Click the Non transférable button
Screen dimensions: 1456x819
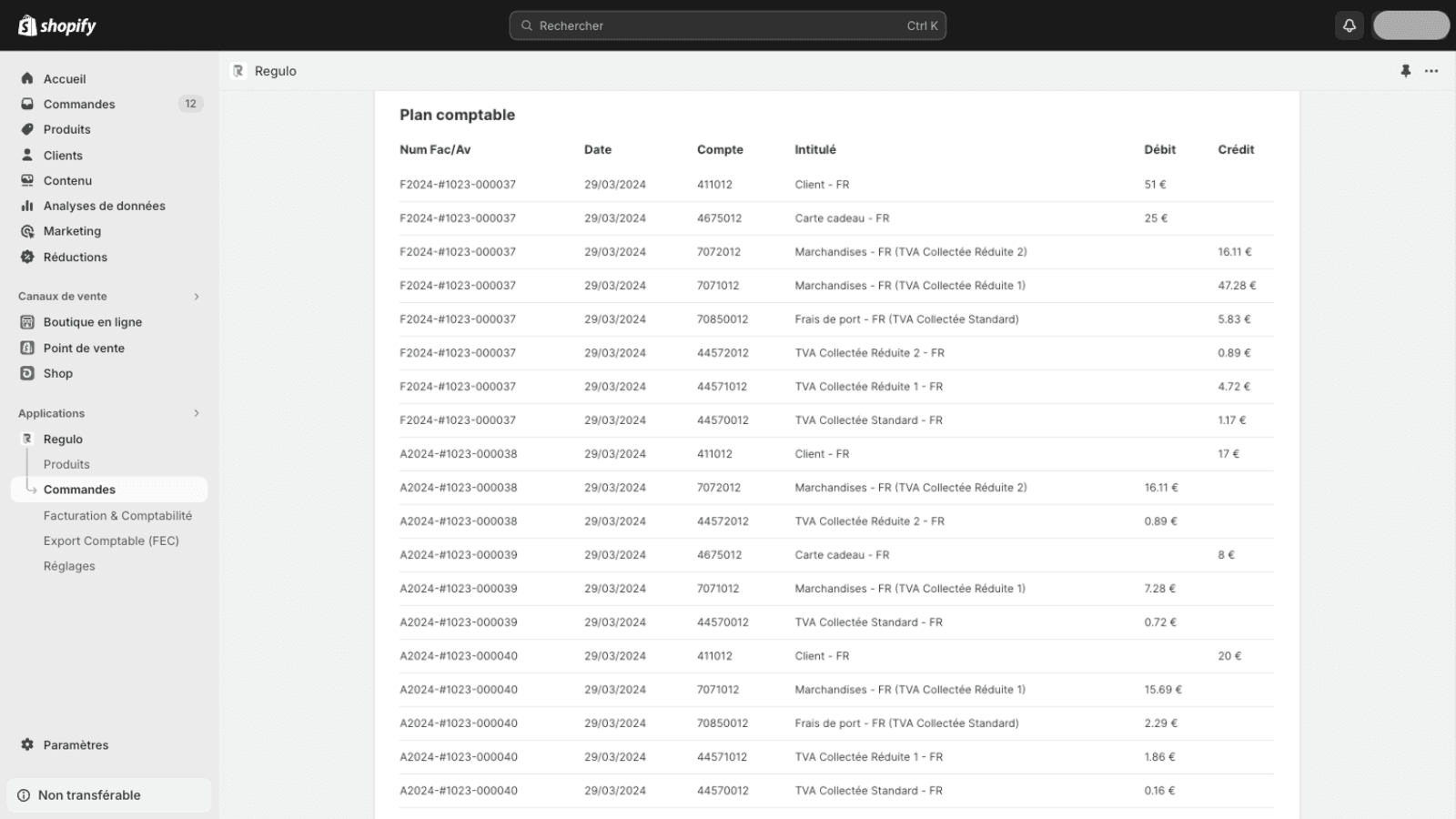(89, 795)
